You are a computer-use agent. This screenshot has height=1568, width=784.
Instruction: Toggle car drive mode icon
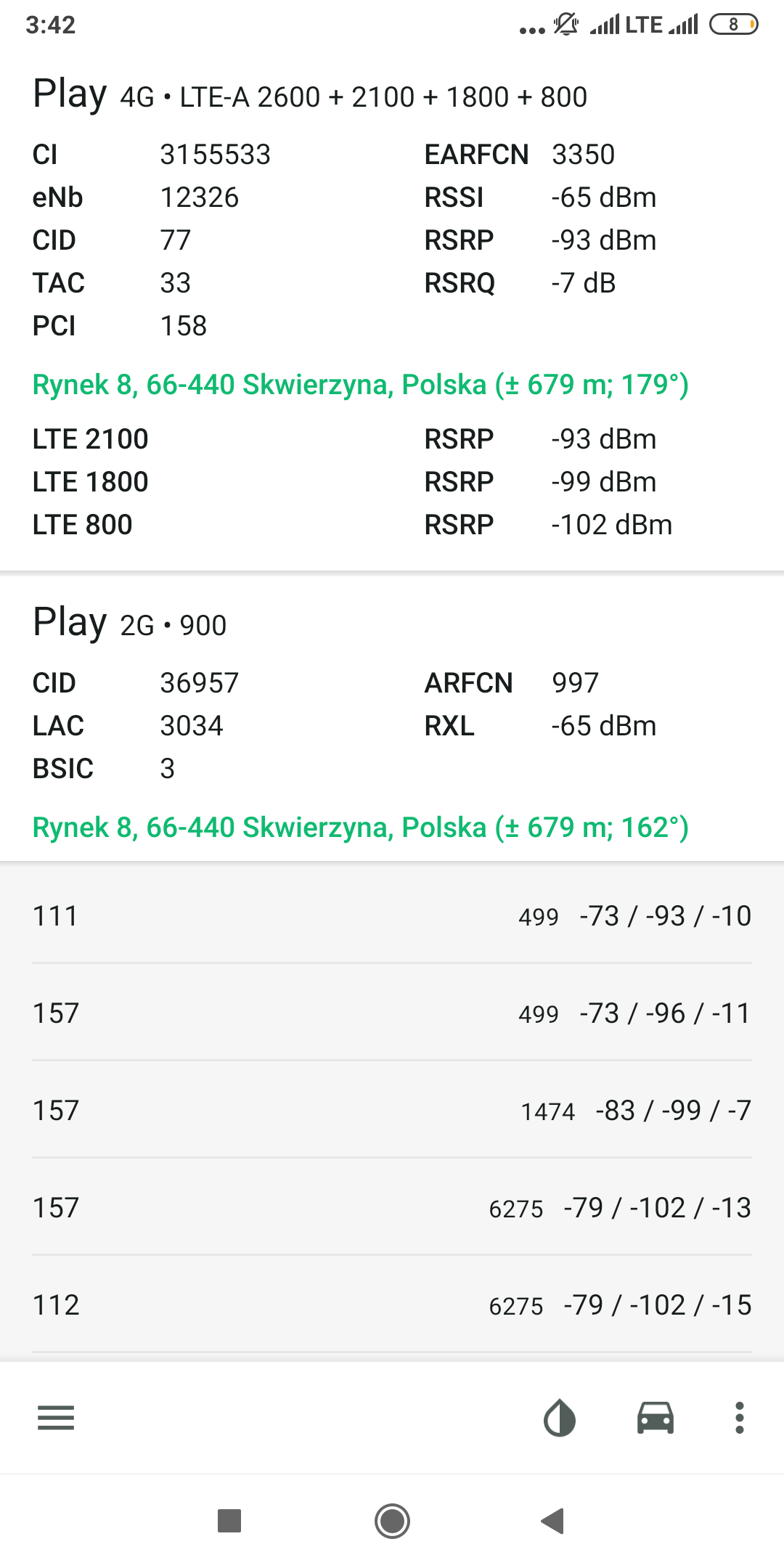coord(655,1417)
